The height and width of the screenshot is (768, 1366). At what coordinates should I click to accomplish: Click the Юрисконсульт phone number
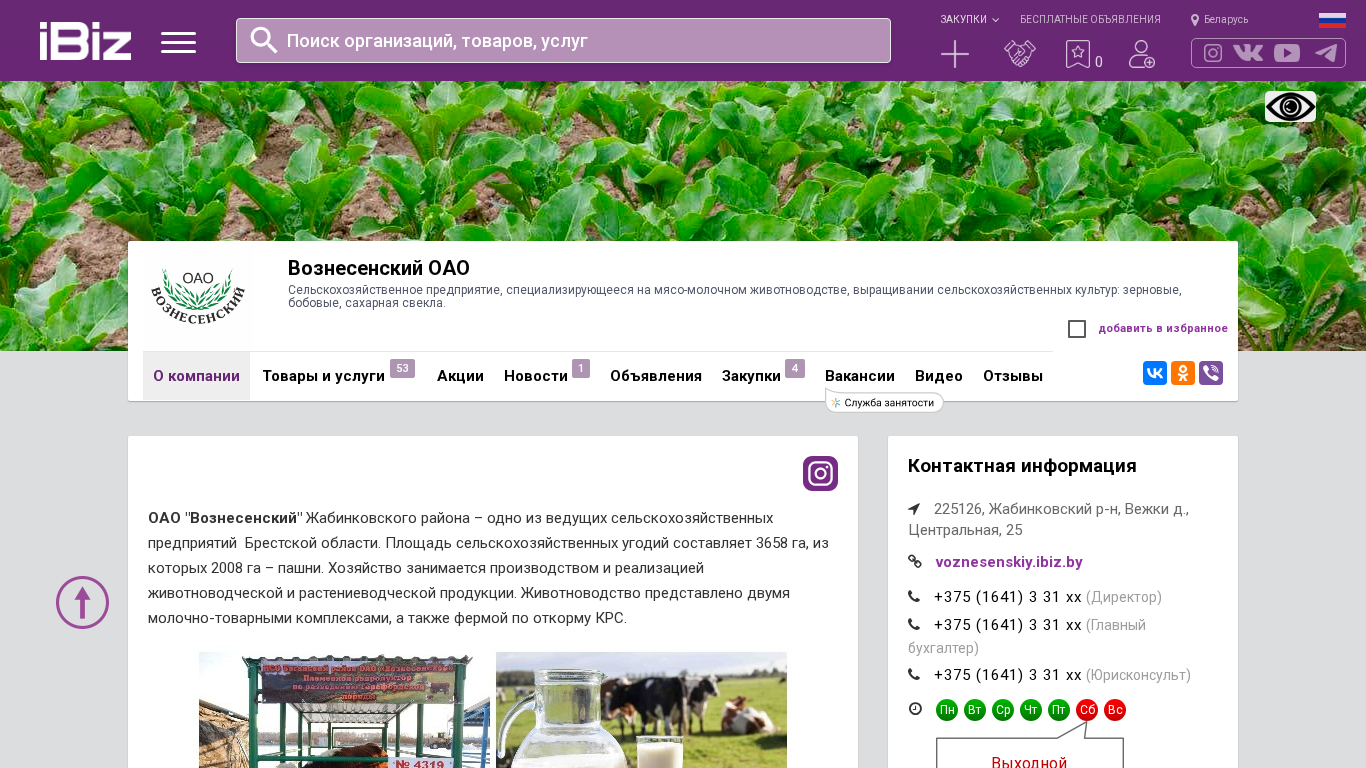pyautogui.click(x=1008, y=675)
